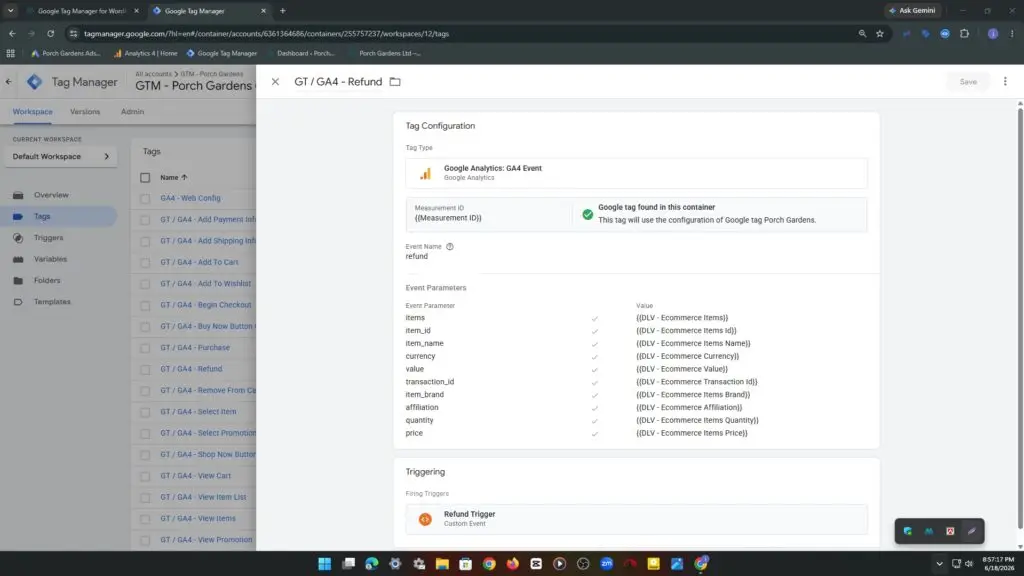Open the three-dot more actions menu
The width and height of the screenshot is (1024, 576).
coord(1005,82)
